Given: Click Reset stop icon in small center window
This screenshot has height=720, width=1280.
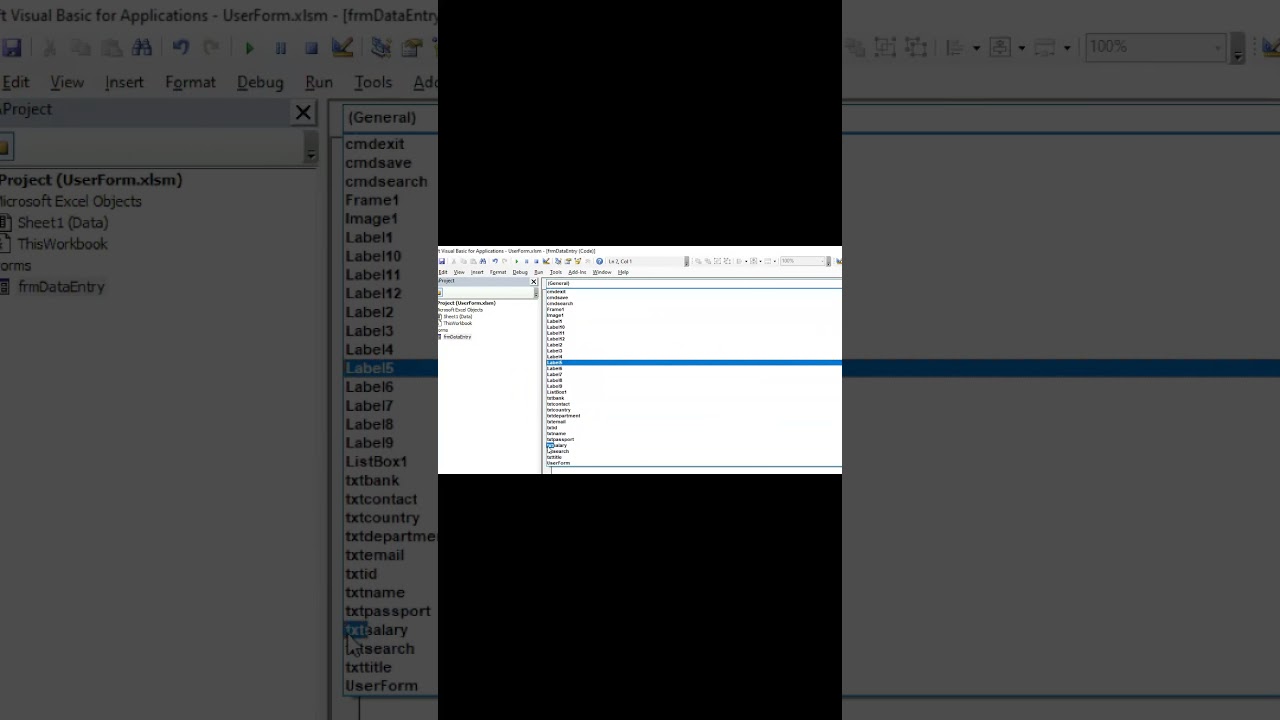Looking at the screenshot, I should pos(536,261).
